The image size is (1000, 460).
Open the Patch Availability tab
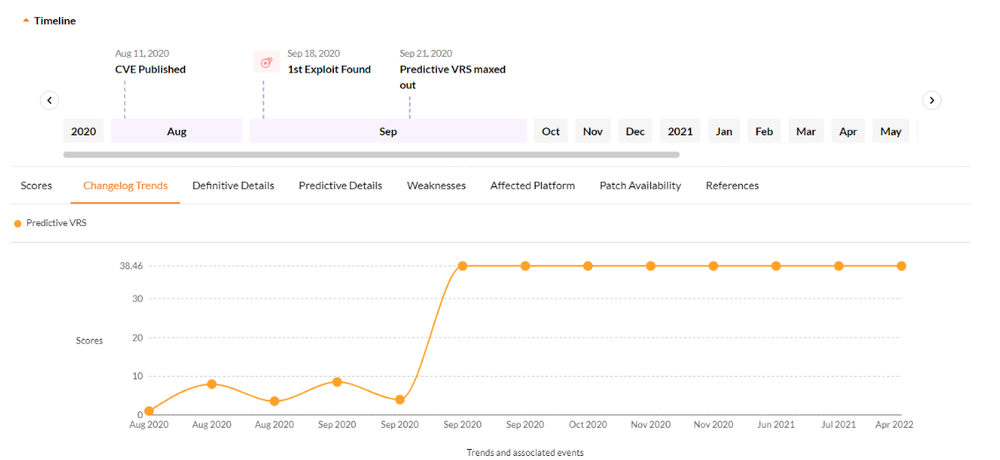coord(640,186)
